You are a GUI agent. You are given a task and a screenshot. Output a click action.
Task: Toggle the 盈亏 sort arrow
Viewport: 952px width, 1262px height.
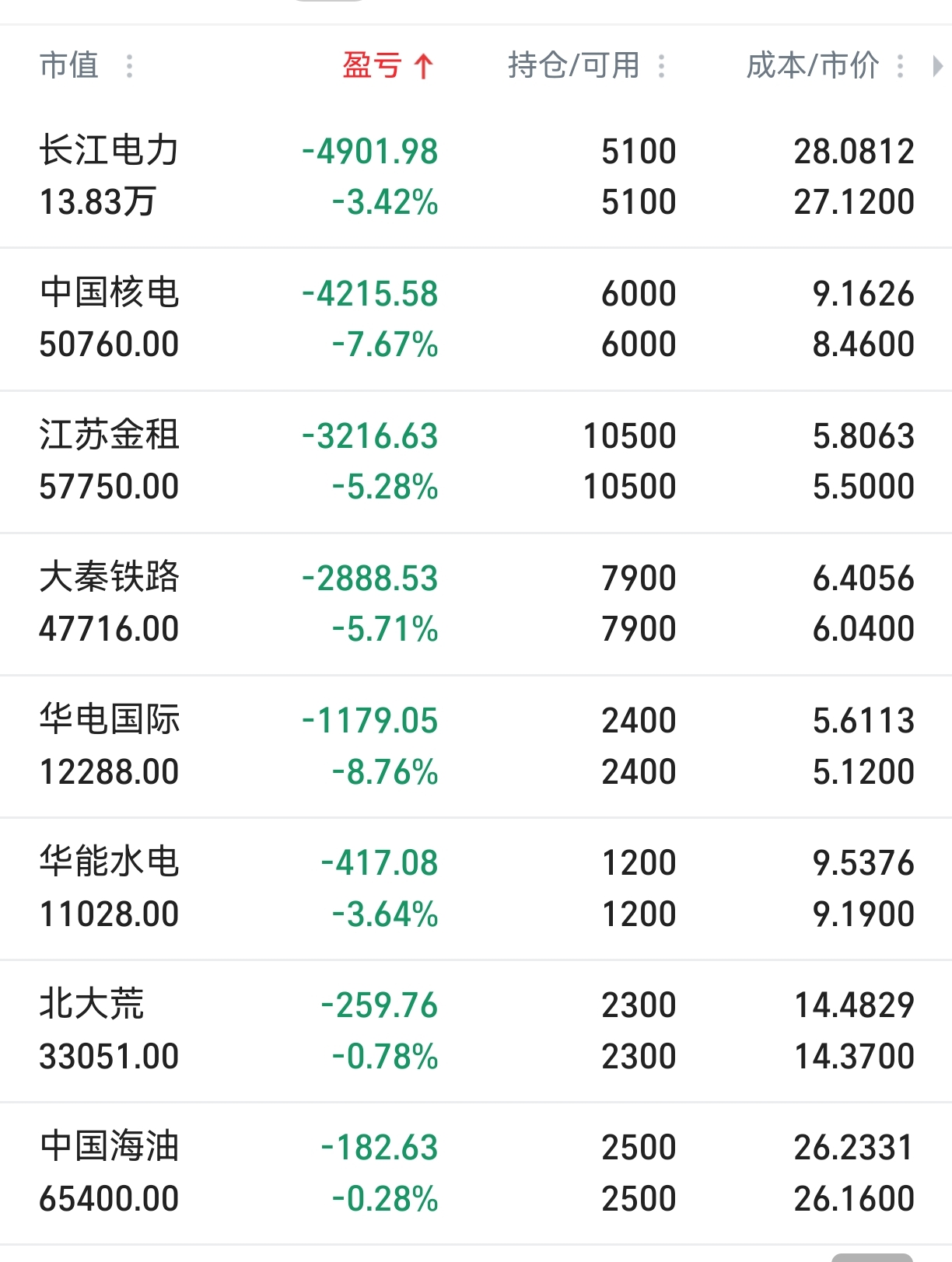[423, 66]
